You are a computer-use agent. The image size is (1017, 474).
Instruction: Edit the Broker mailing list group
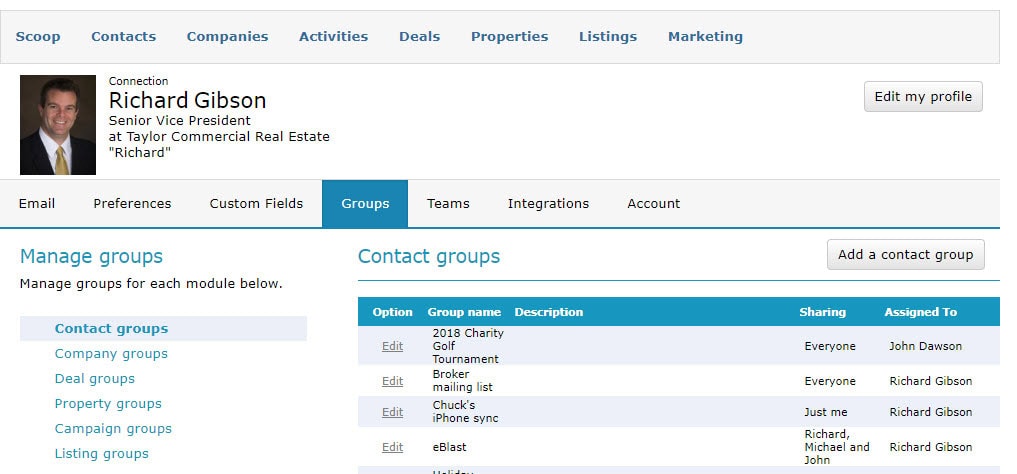(x=392, y=381)
